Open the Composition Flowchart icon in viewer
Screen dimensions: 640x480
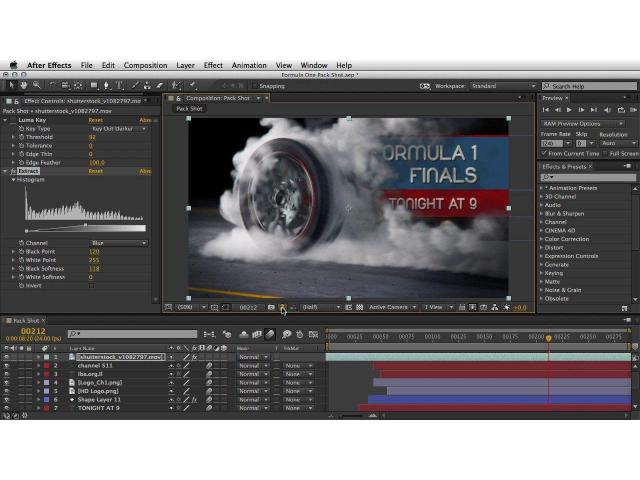point(495,307)
